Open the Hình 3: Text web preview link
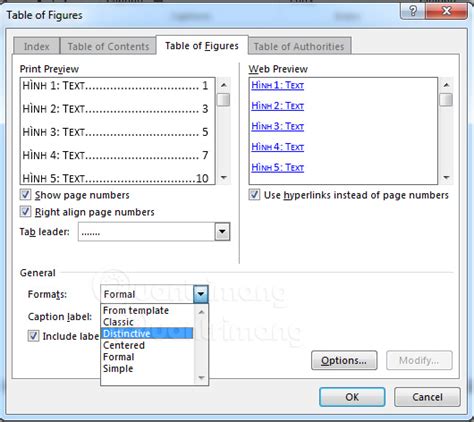Viewport: 474px width, 422px height. 277,126
